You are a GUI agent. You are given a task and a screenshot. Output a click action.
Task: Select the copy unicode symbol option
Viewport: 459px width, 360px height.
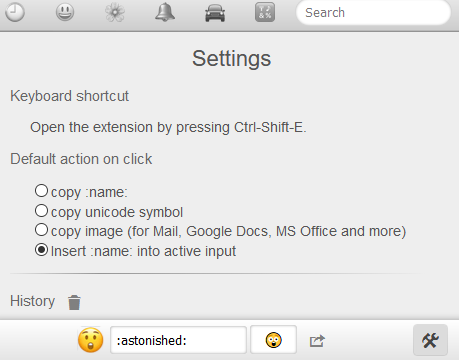[41, 210]
